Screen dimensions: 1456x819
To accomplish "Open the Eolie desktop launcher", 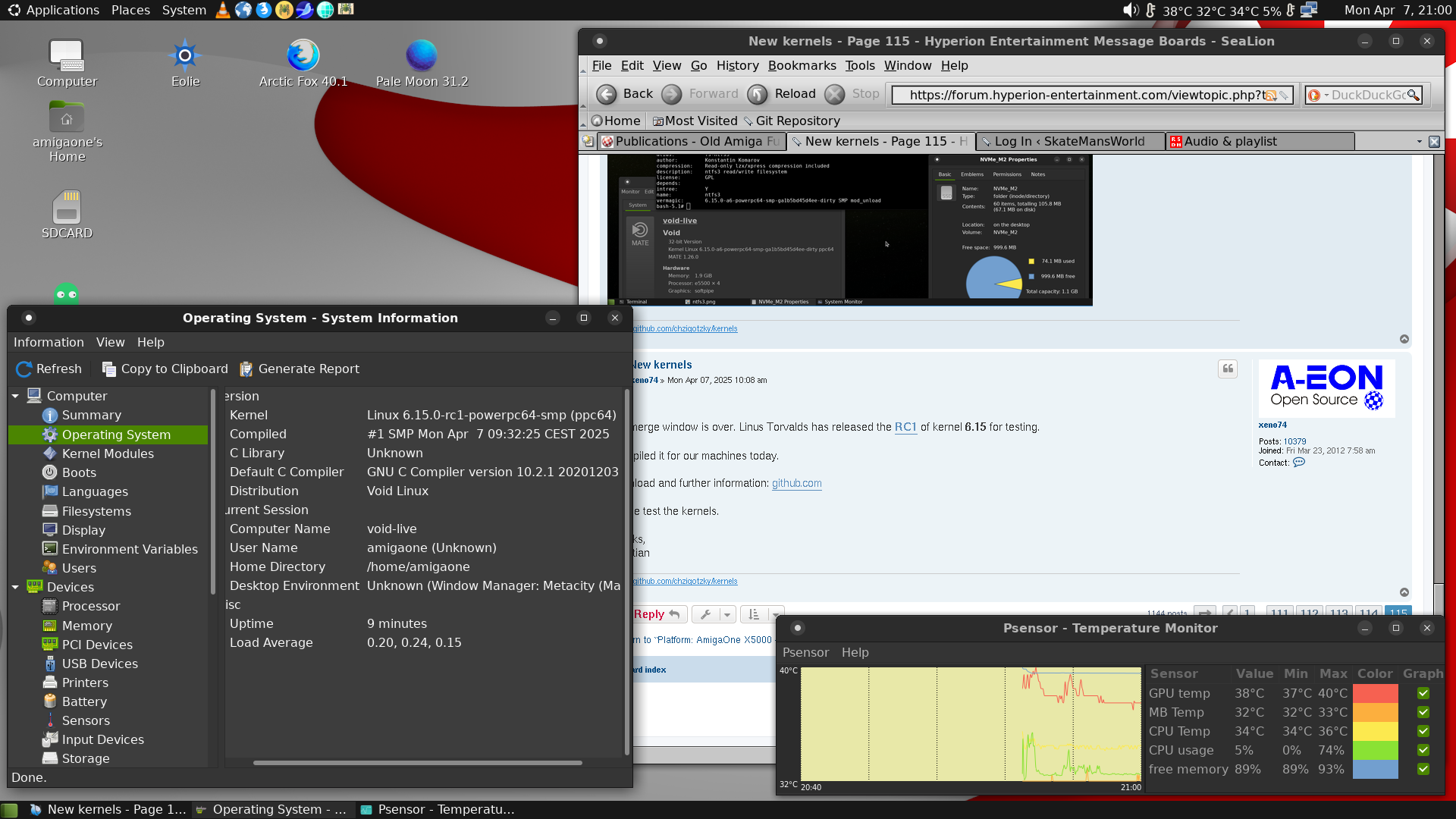I will [185, 64].
